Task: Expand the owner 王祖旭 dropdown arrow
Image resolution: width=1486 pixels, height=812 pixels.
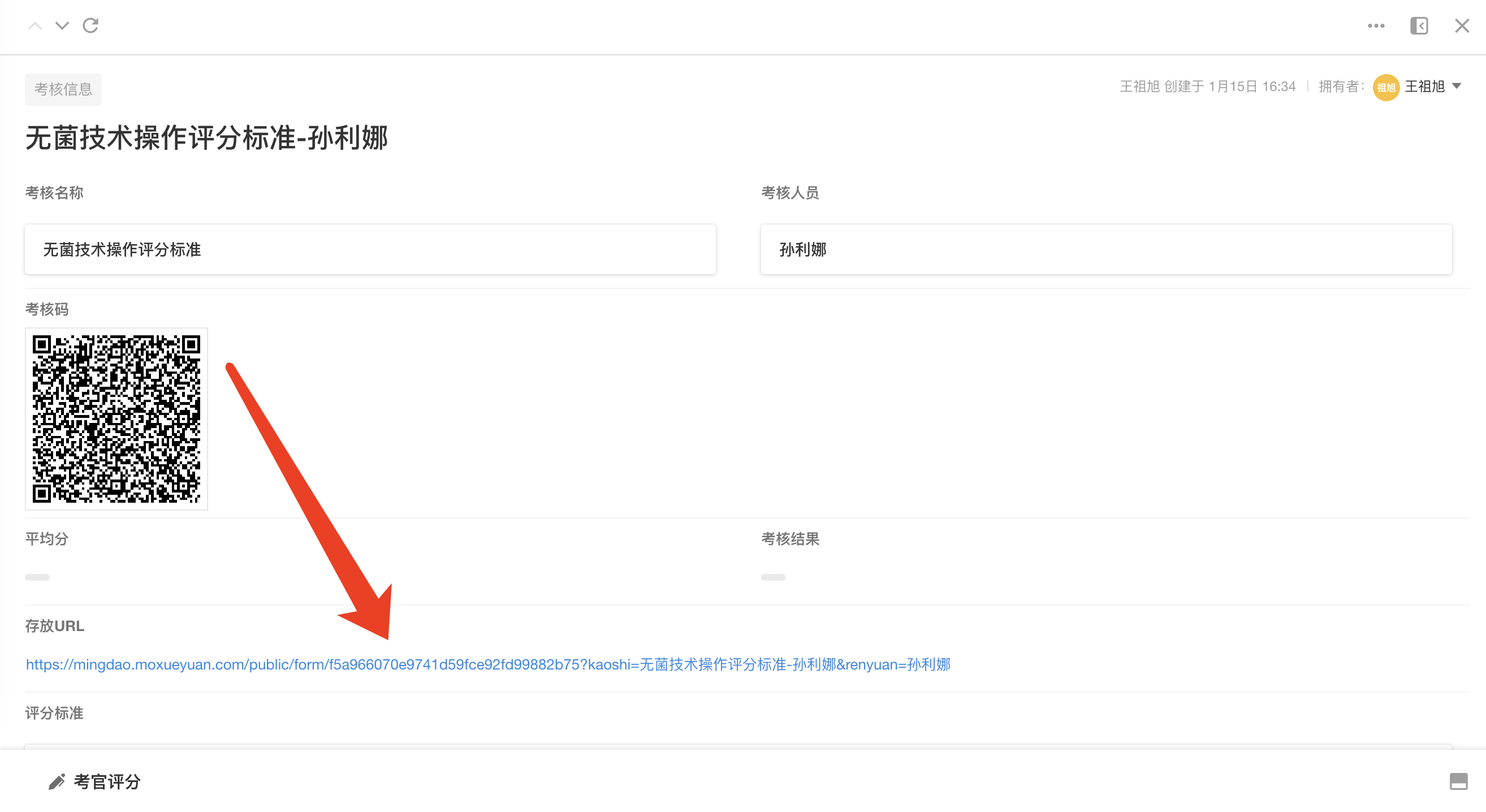Action: (x=1457, y=87)
